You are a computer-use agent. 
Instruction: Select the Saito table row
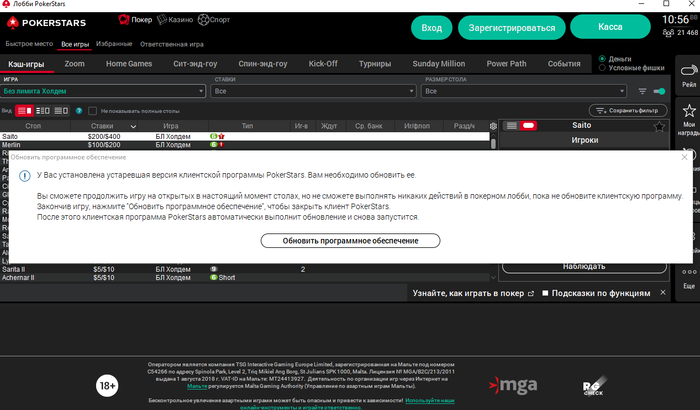[x=245, y=136]
